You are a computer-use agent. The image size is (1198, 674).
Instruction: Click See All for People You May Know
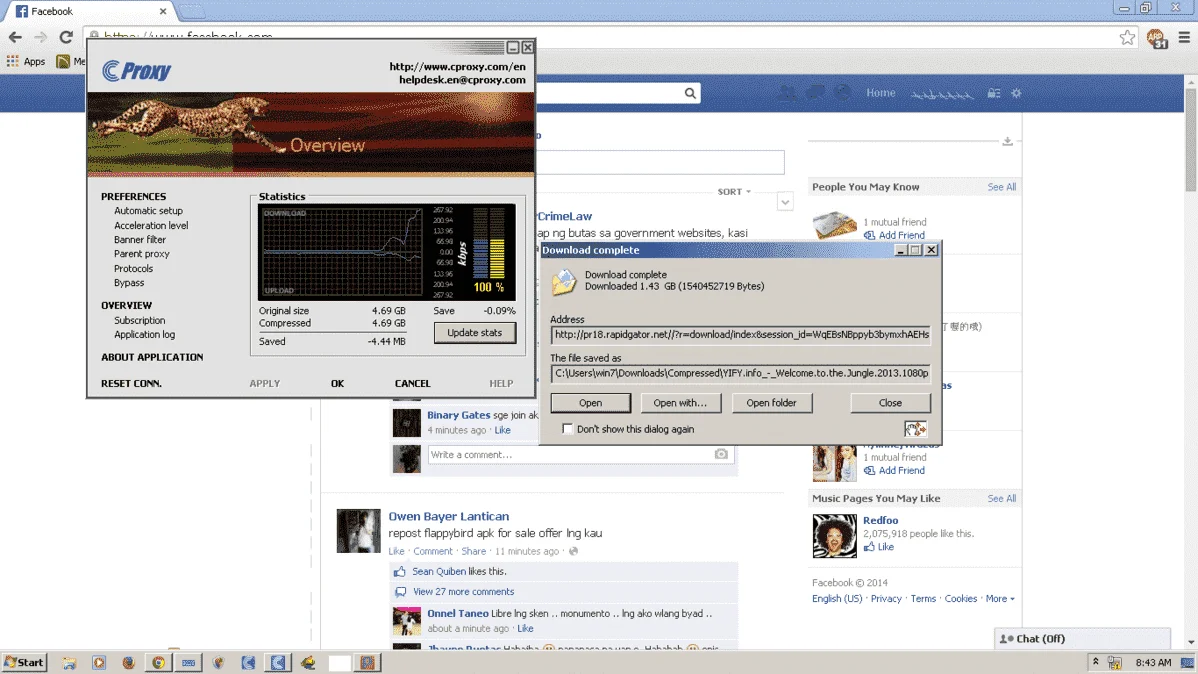(x=1002, y=187)
